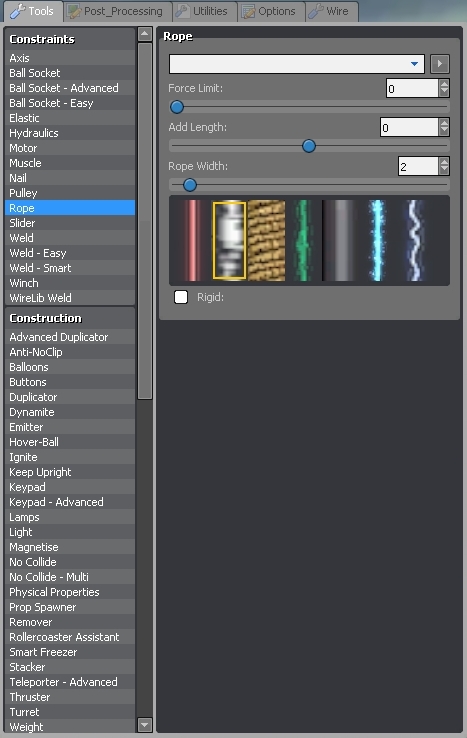This screenshot has width=467, height=738.
Task: Select the Pulley tool
Action: (x=70, y=193)
